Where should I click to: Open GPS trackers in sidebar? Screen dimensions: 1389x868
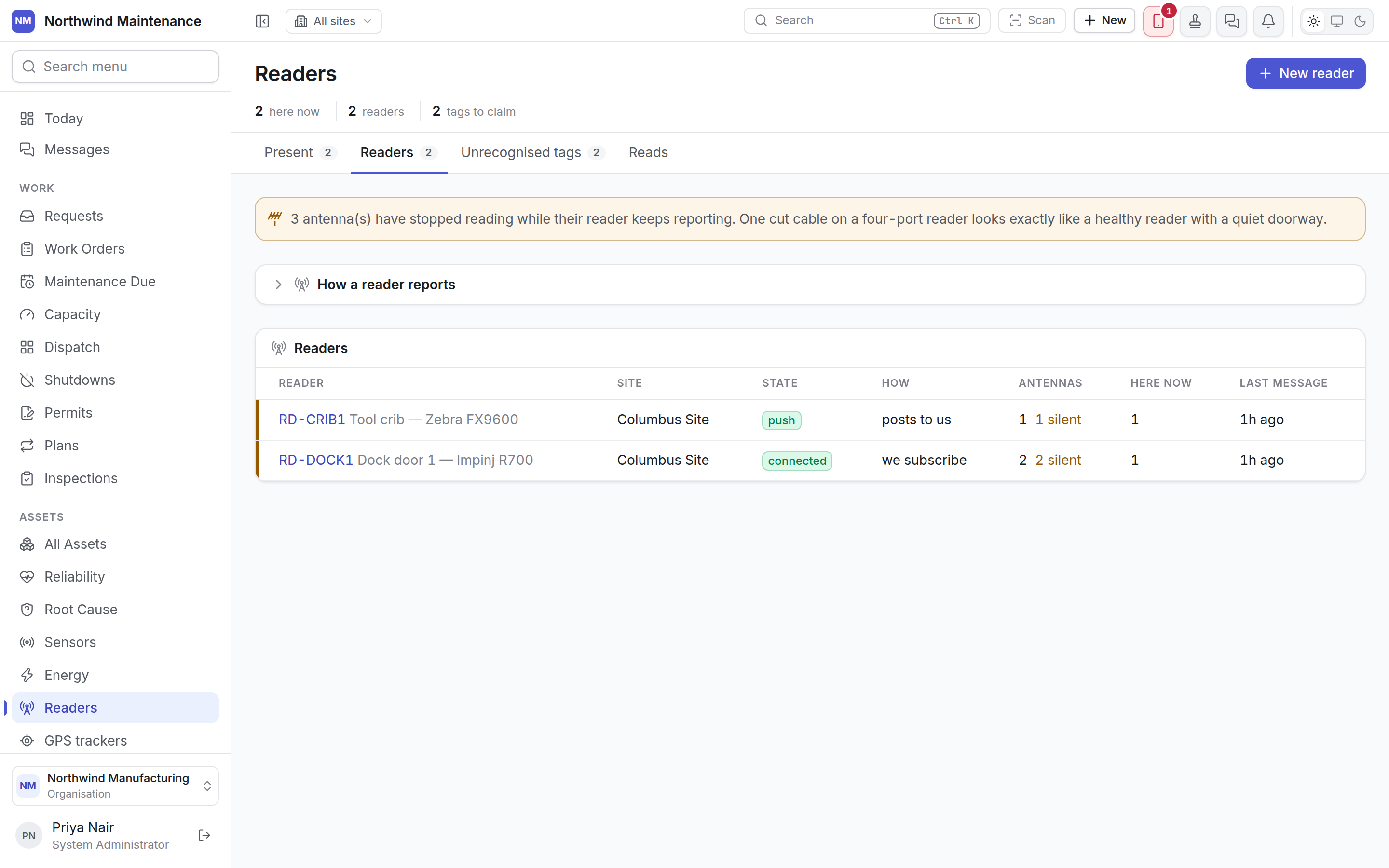pyautogui.click(x=115, y=741)
